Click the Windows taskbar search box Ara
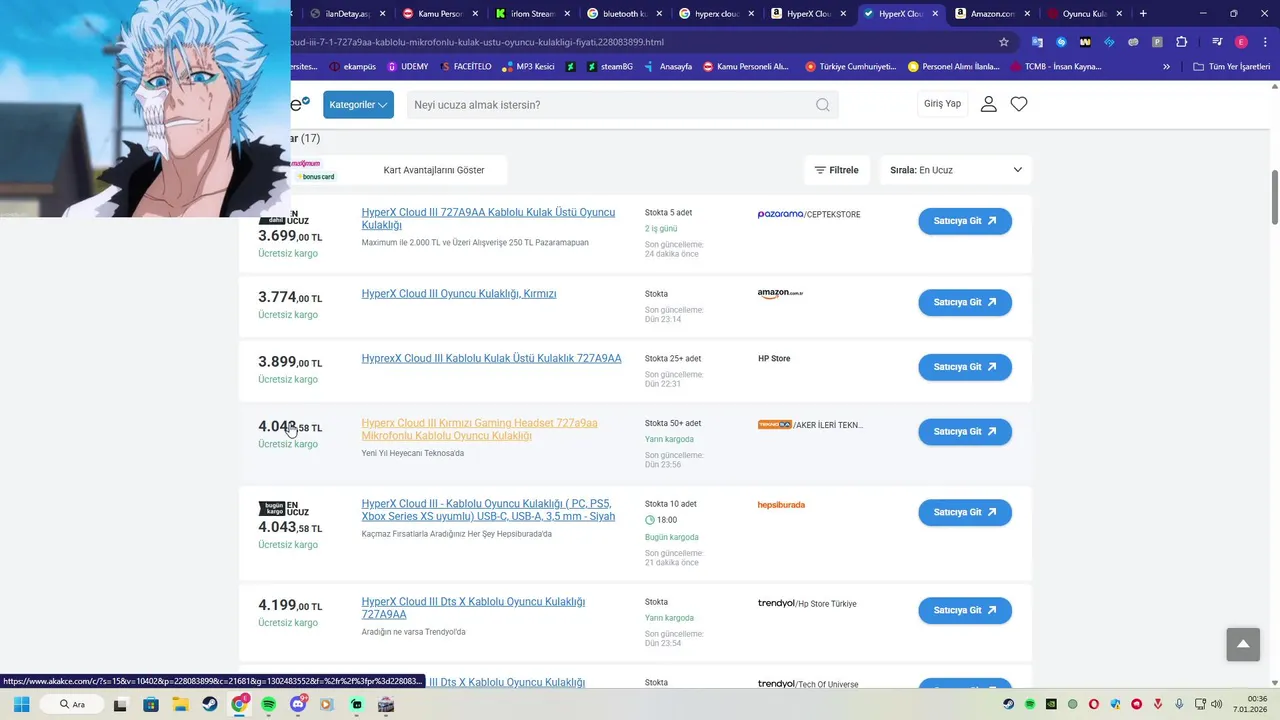 coord(72,705)
